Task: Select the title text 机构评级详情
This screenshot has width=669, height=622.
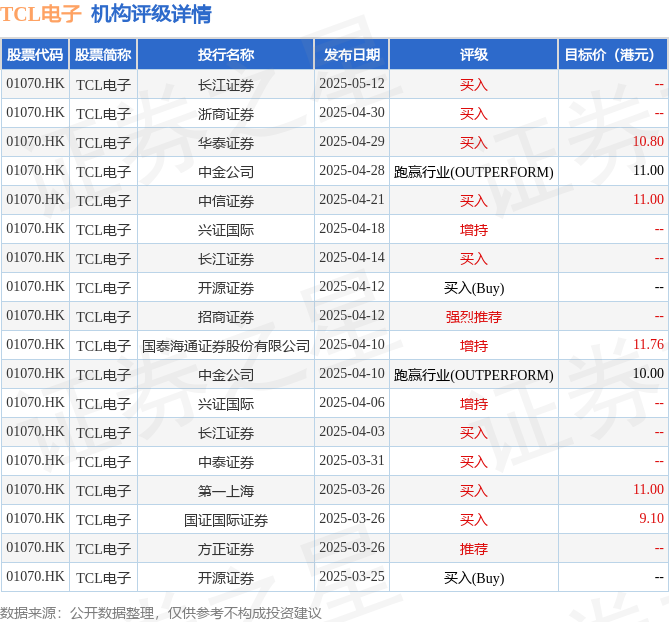Action: click(151, 15)
